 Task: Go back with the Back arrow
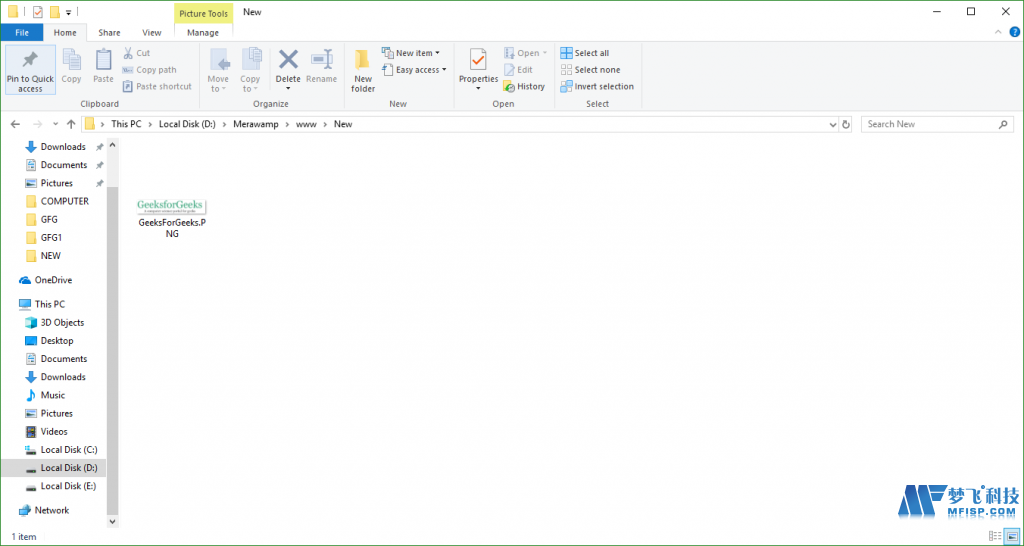click(x=16, y=124)
